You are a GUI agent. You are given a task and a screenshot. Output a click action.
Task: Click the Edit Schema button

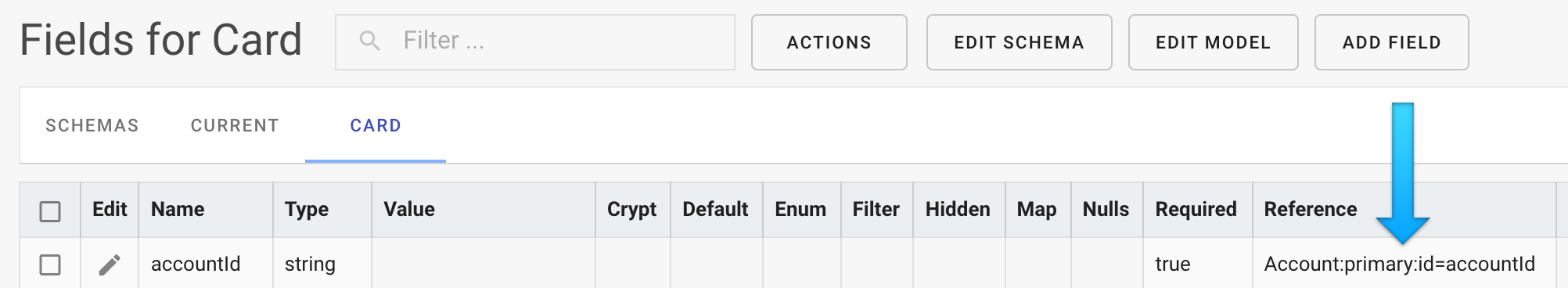click(1020, 42)
